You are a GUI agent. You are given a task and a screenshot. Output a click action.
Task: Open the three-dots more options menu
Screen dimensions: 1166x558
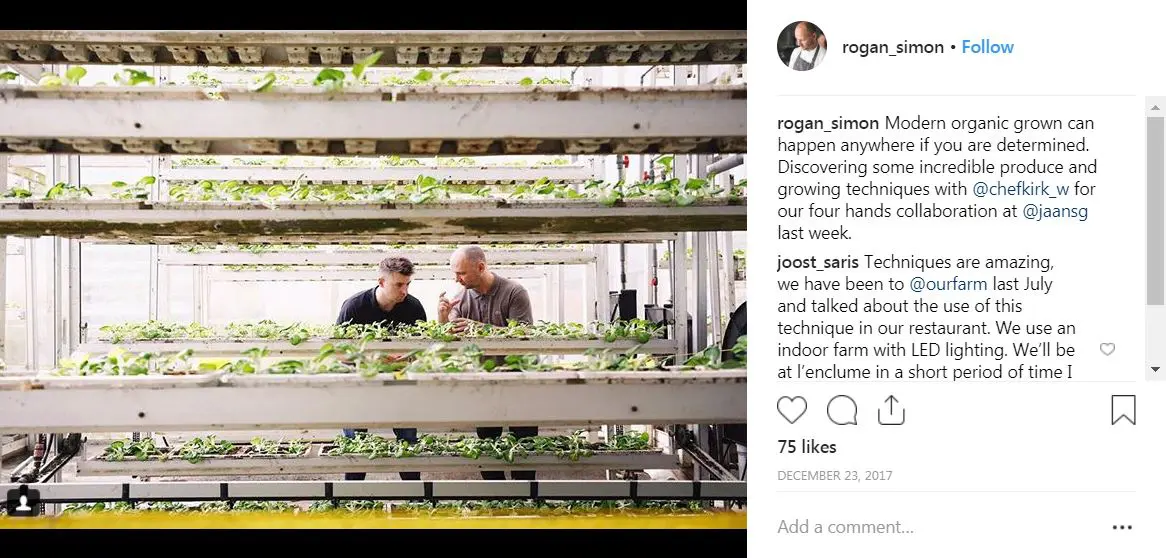click(1122, 527)
